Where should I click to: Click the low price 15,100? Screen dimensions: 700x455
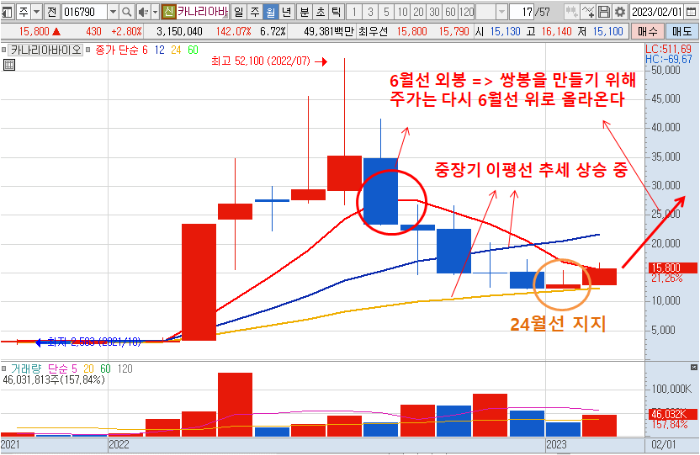[x=608, y=31]
